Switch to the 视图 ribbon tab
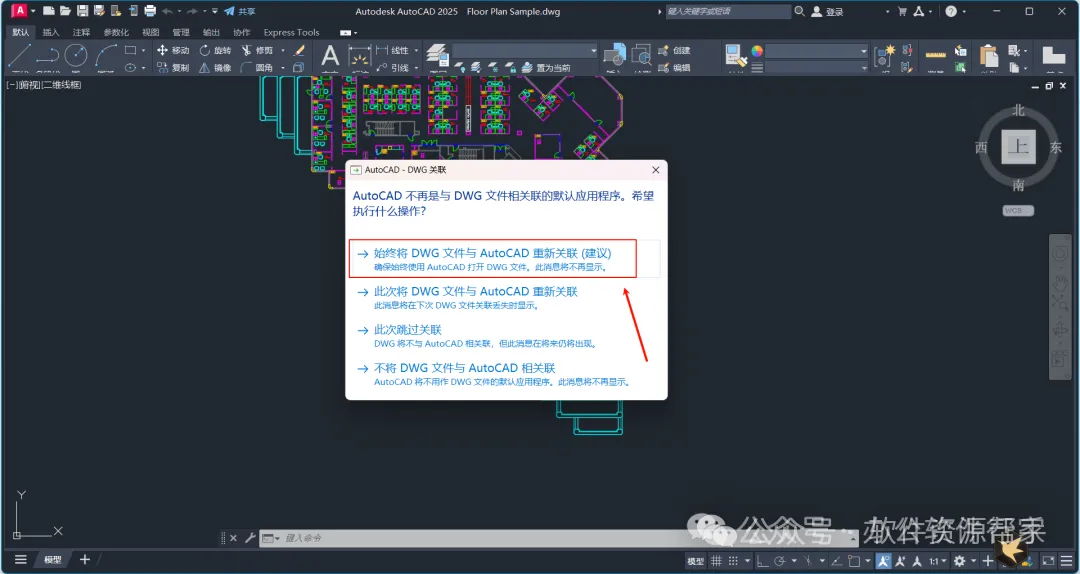The height and width of the screenshot is (574, 1080). click(150, 32)
